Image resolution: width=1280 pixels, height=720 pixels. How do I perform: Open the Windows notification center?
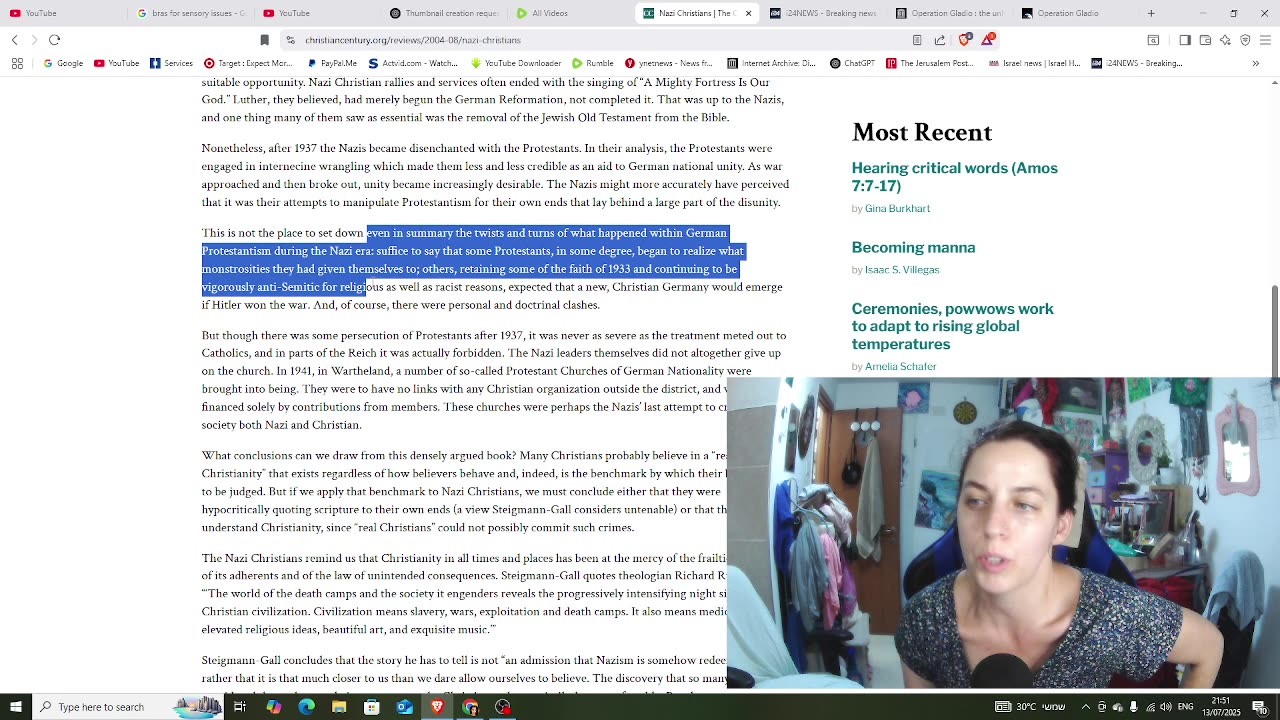[x=1259, y=707]
